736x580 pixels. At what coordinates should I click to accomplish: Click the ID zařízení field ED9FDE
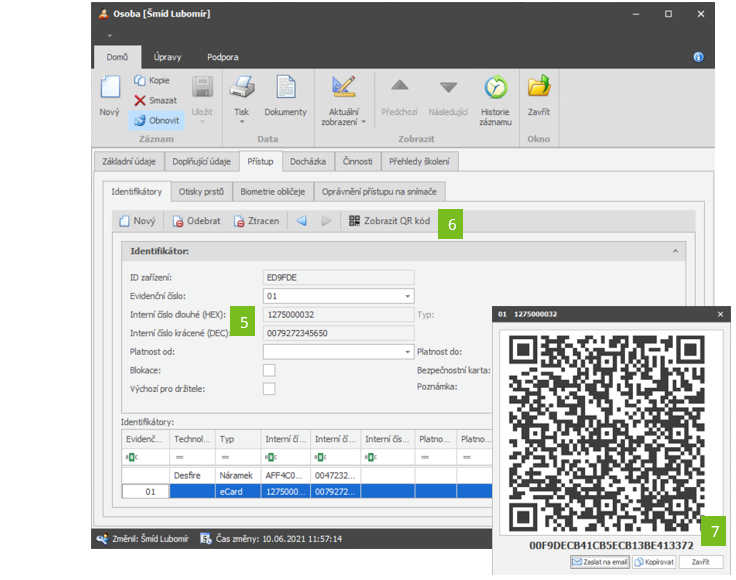tap(338, 278)
